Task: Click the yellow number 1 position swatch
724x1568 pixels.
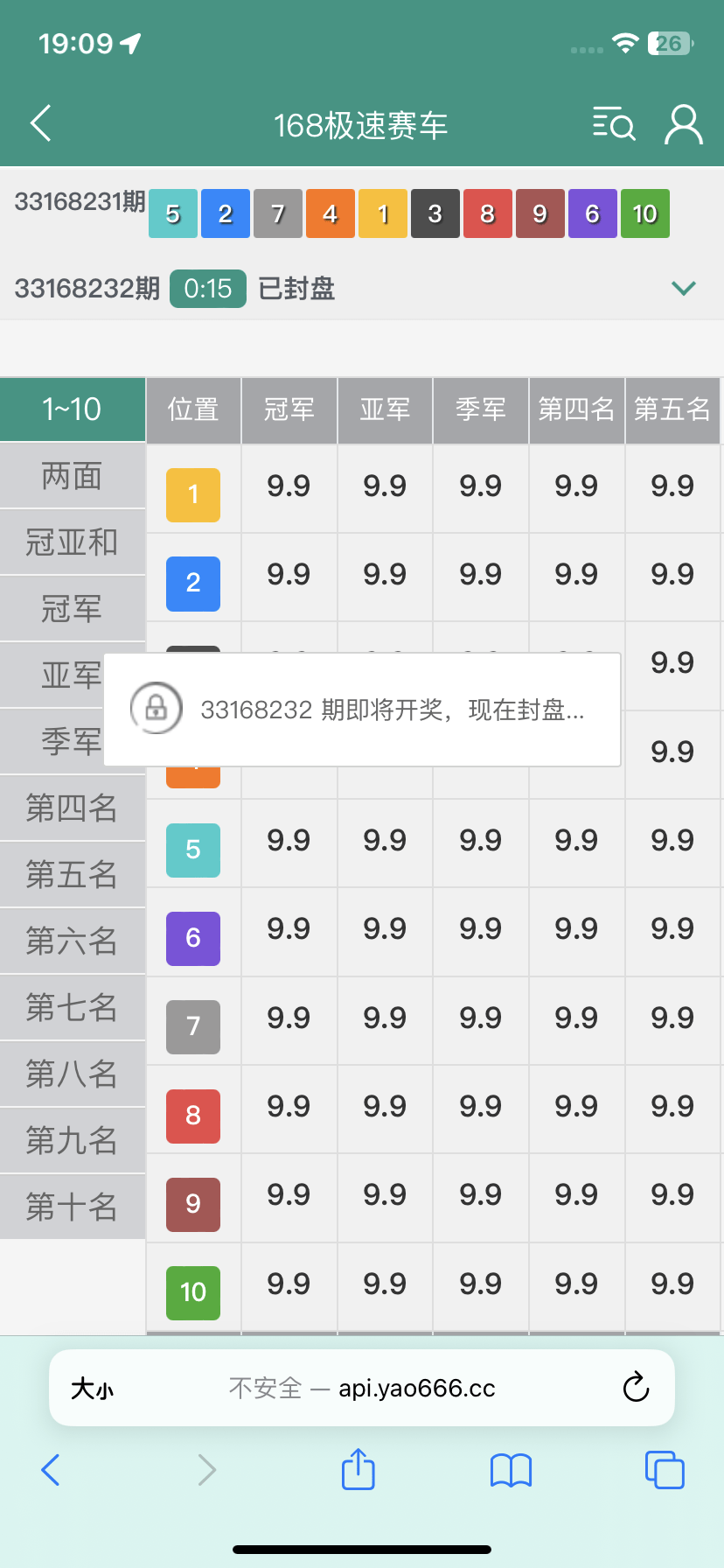Action: (193, 494)
